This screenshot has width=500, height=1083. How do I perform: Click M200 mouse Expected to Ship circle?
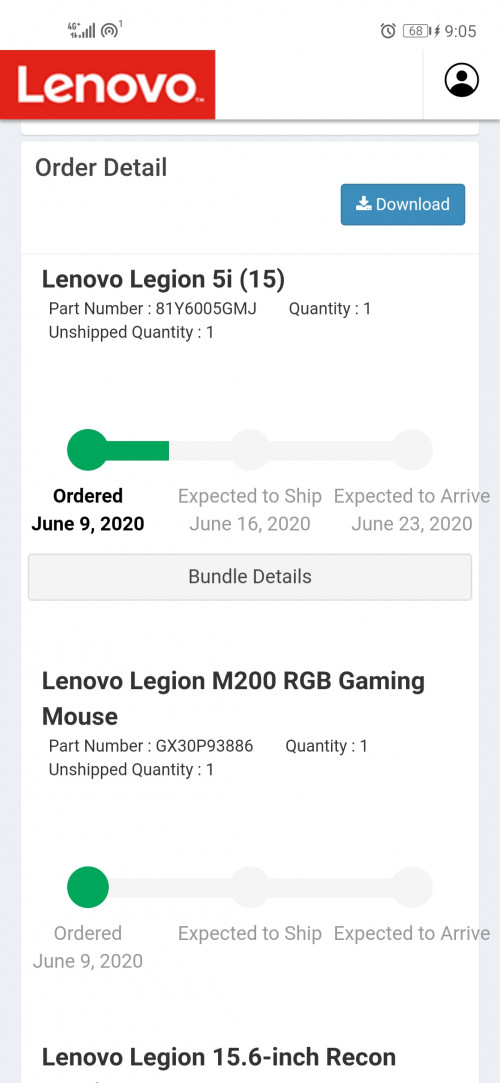250,888
